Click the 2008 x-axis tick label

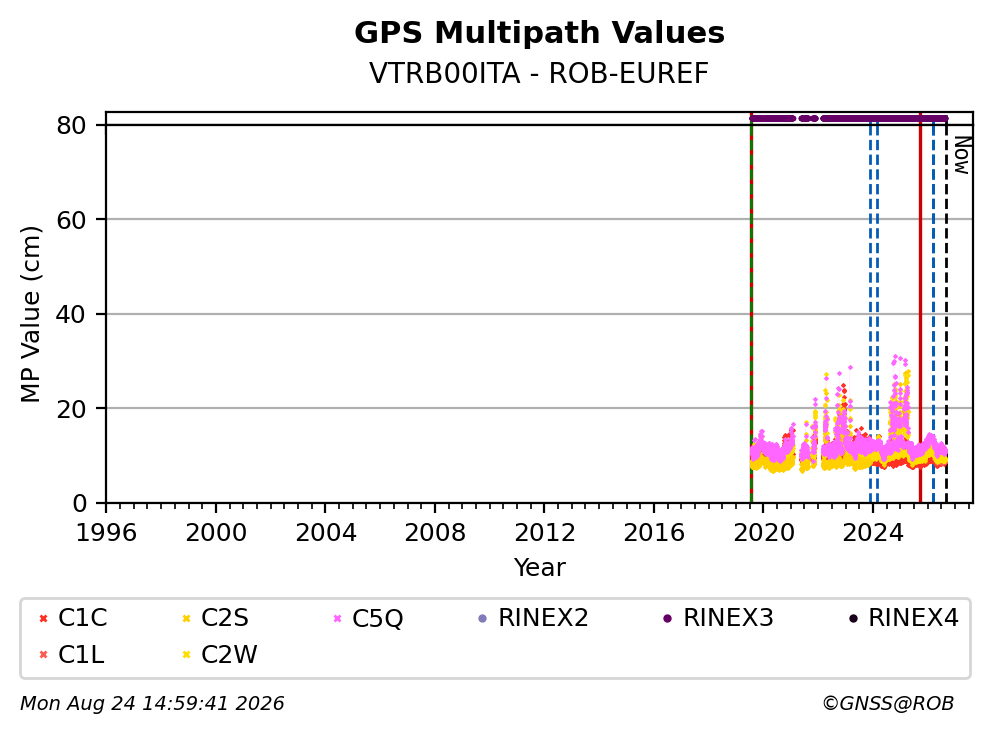(x=435, y=533)
